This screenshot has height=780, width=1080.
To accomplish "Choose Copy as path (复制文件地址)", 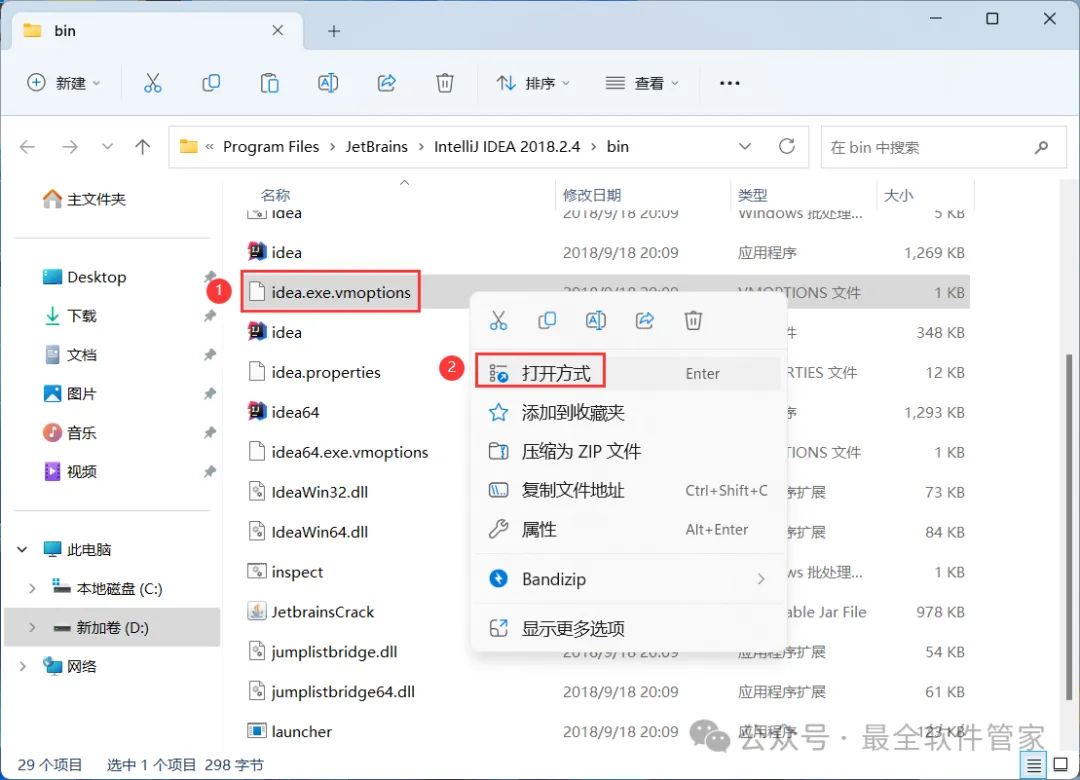I will pos(628,490).
